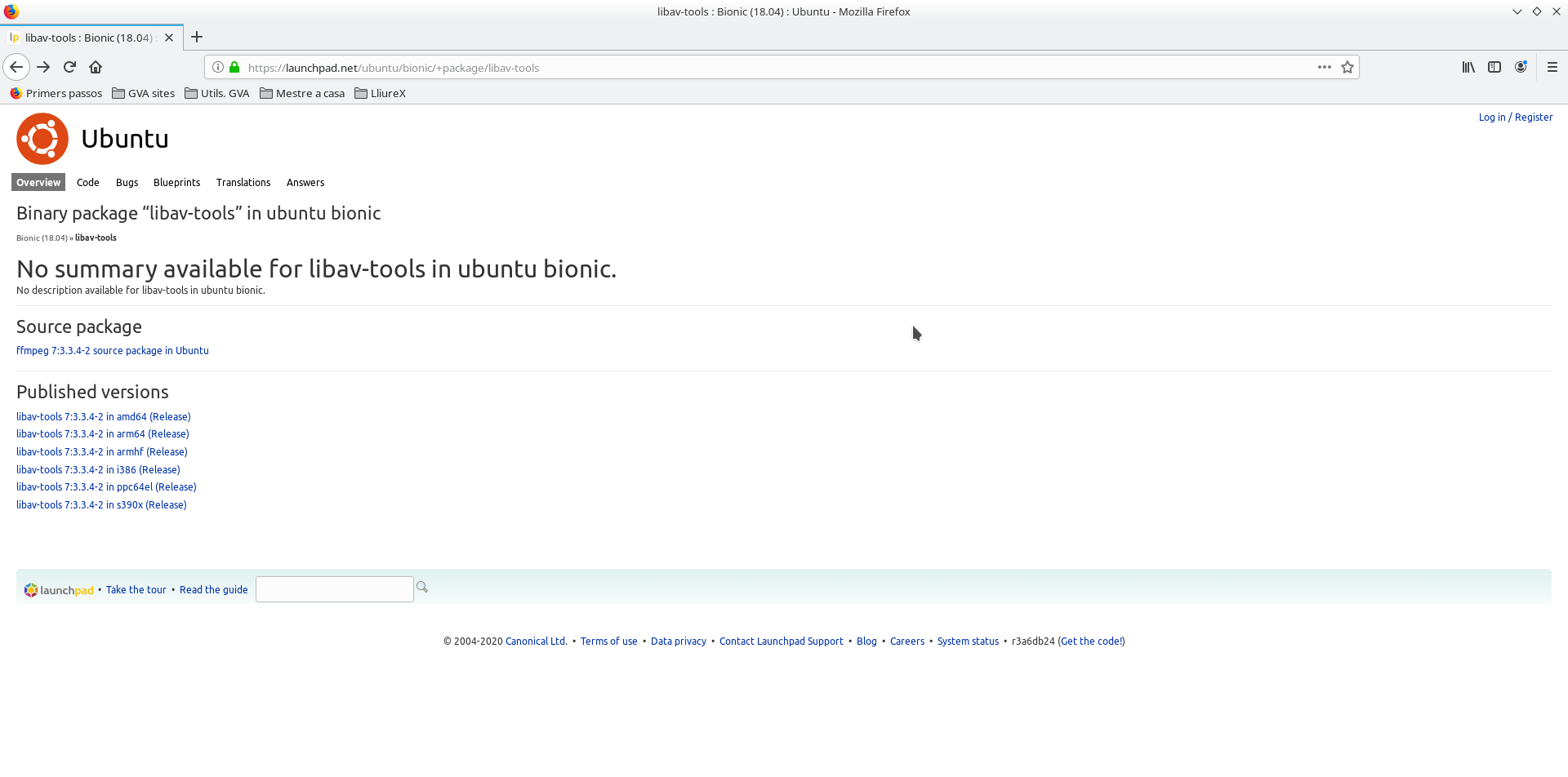Open the Careers footer link
The height and width of the screenshot is (777, 1568).
[907, 641]
